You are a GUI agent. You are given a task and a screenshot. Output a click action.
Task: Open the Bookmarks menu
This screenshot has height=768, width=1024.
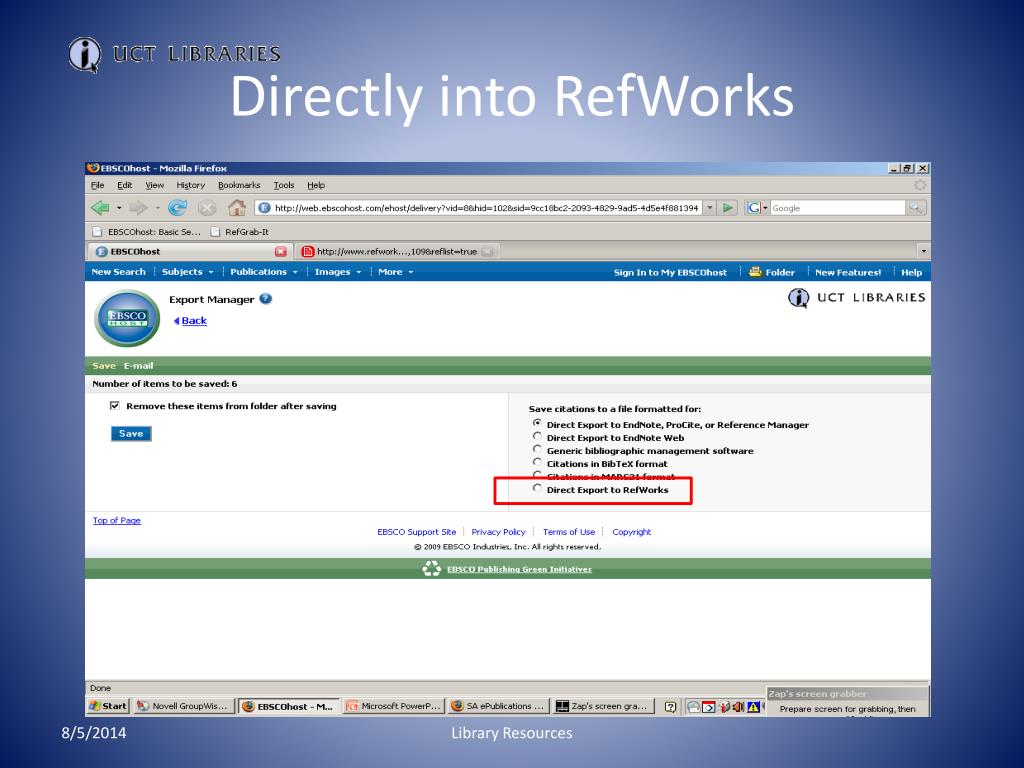point(239,185)
